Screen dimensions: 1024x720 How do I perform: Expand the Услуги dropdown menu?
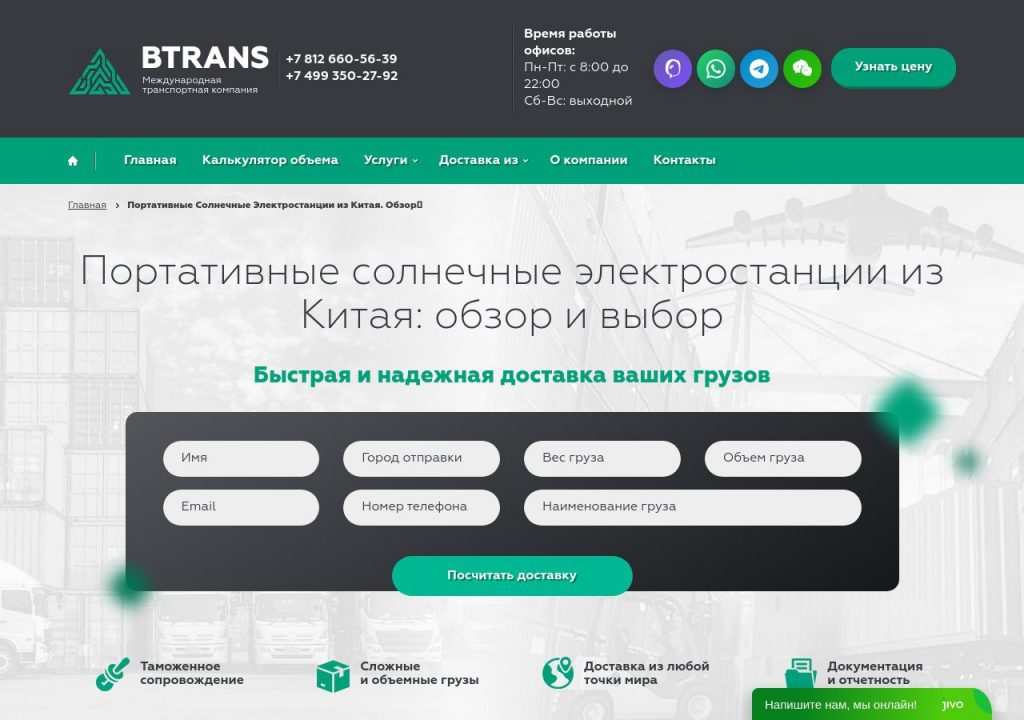[x=389, y=160]
